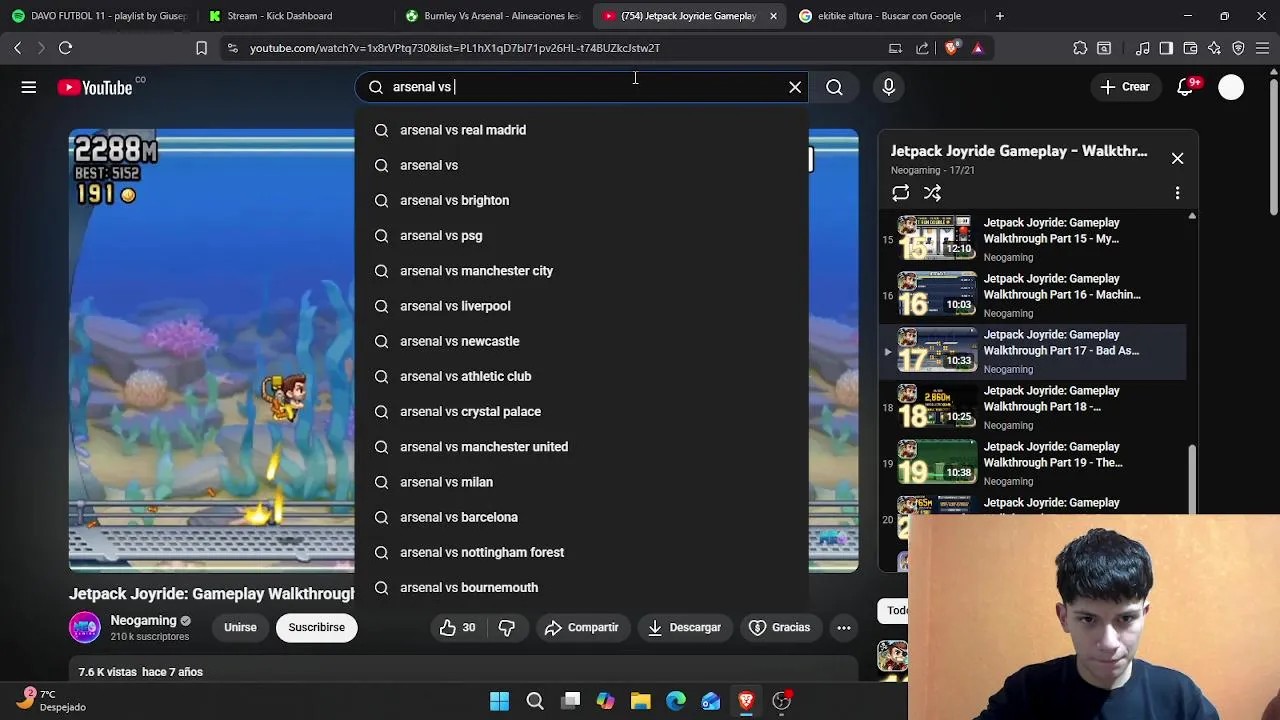1280x720 pixels.
Task: Open a new browser tab
Action: (1000, 16)
